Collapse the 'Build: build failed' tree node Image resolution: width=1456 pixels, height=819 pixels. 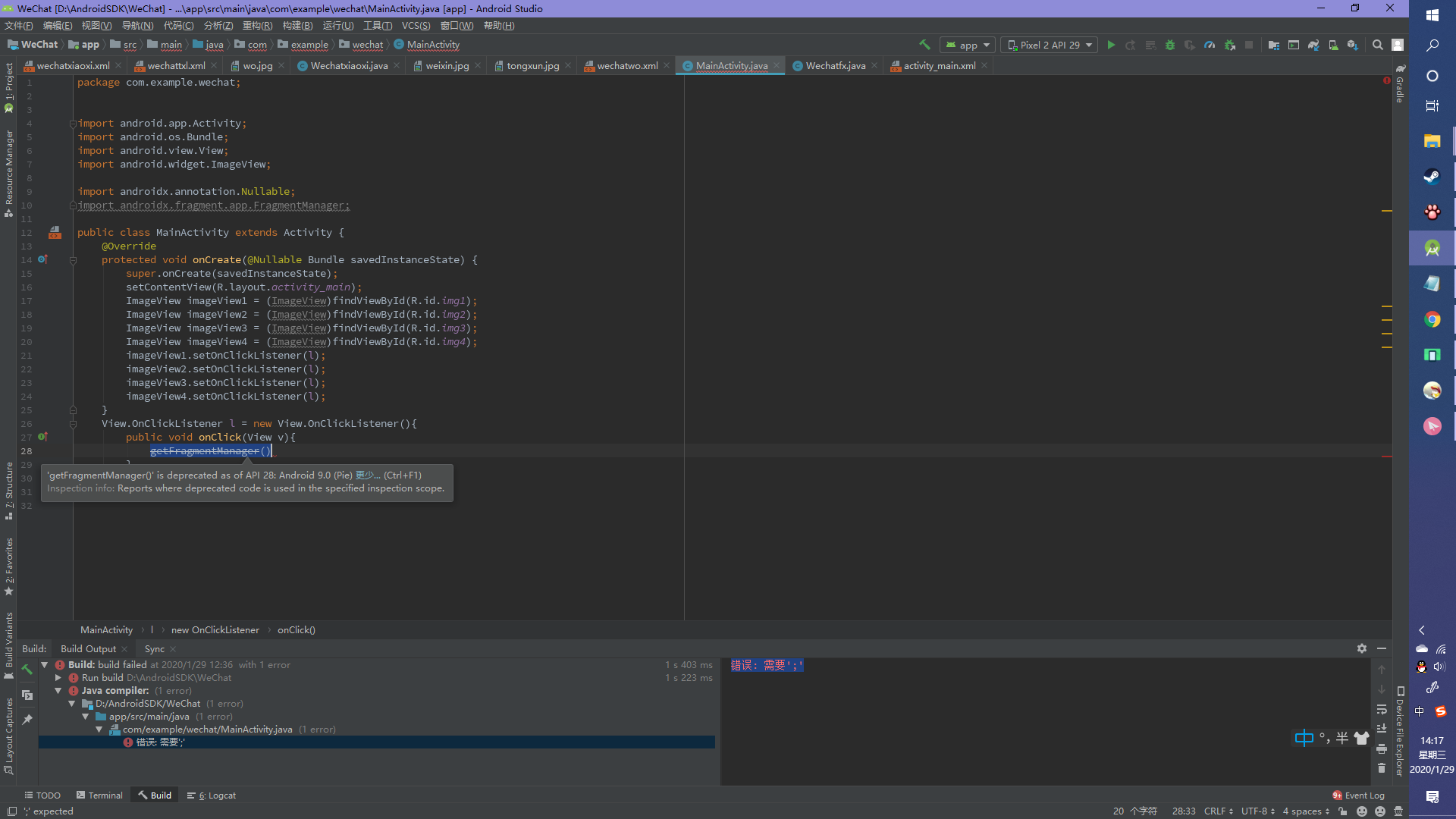tap(45, 664)
